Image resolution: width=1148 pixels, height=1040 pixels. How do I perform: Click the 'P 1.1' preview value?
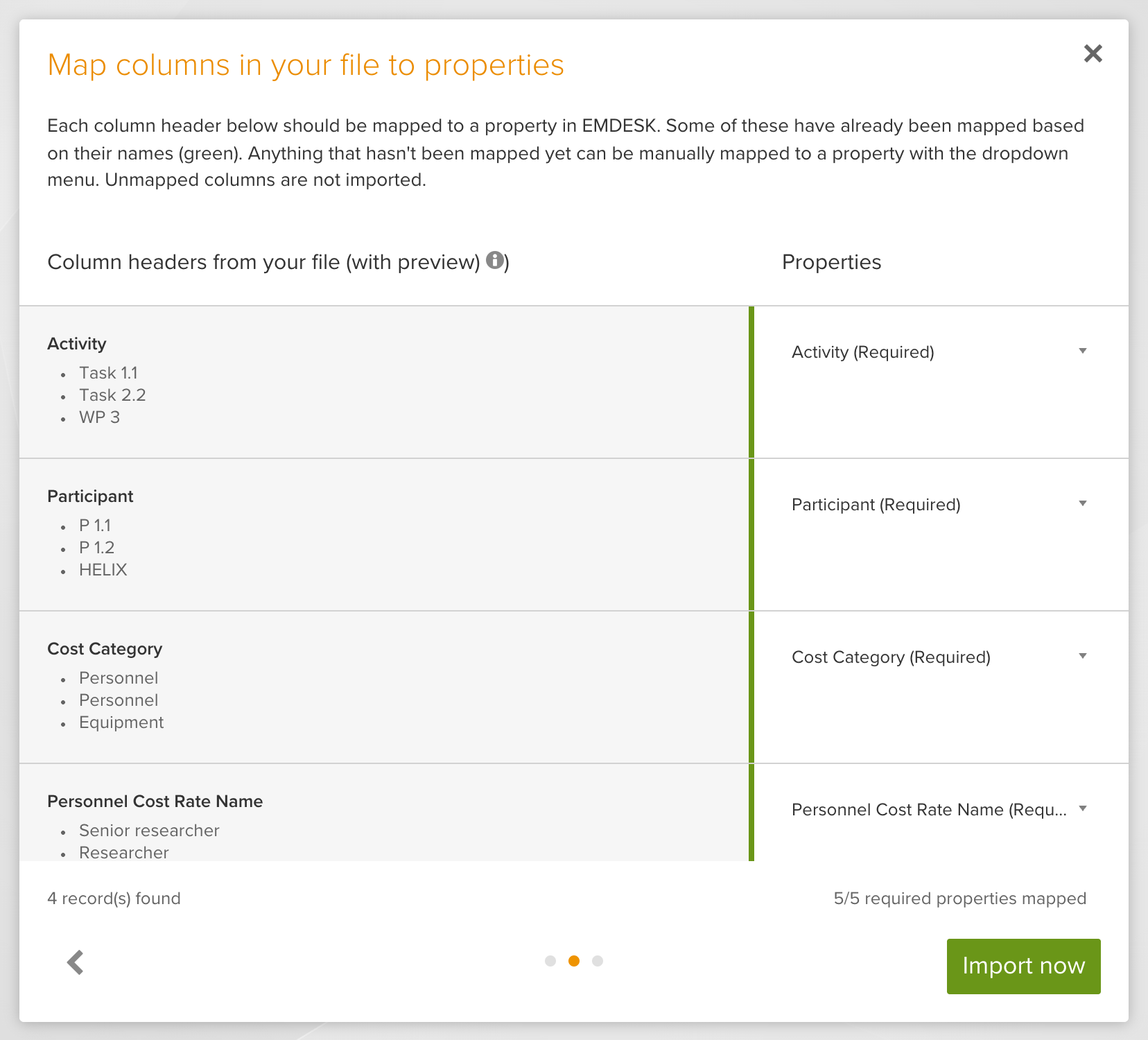(x=95, y=526)
